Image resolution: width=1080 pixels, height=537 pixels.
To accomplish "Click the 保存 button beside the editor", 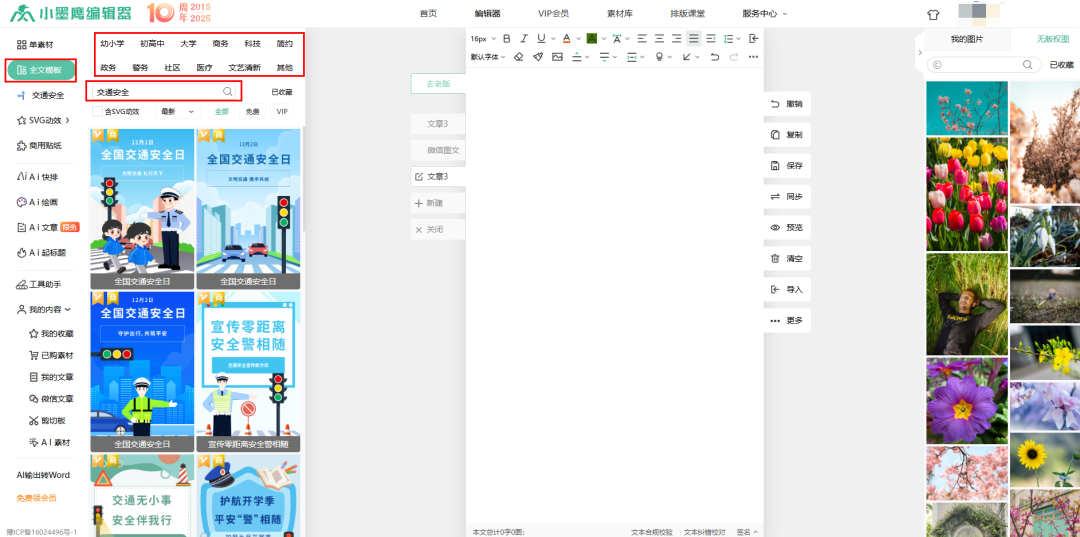I will [786, 166].
